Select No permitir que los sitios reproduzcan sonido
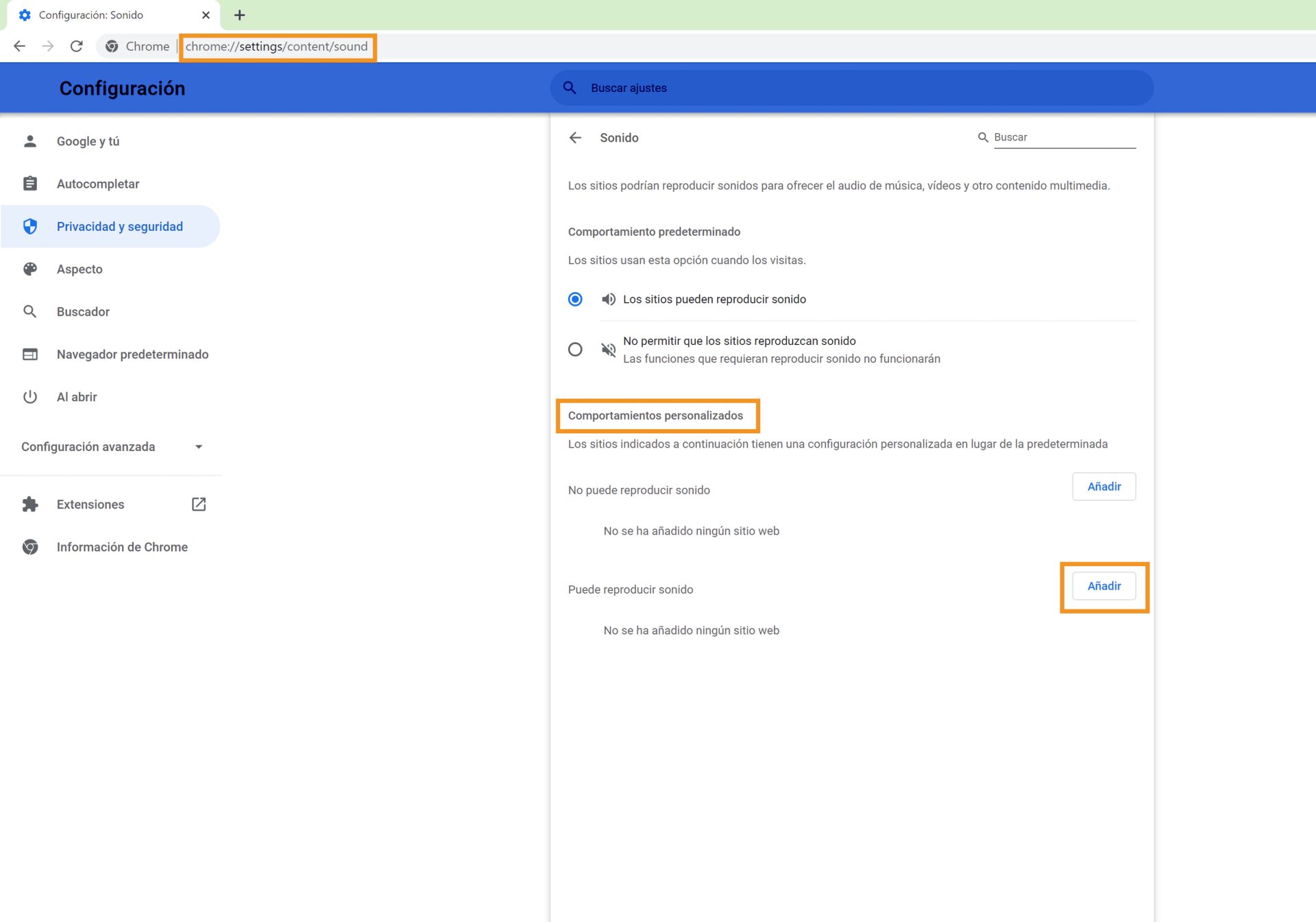The image size is (1316, 922). (x=575, y=350)
